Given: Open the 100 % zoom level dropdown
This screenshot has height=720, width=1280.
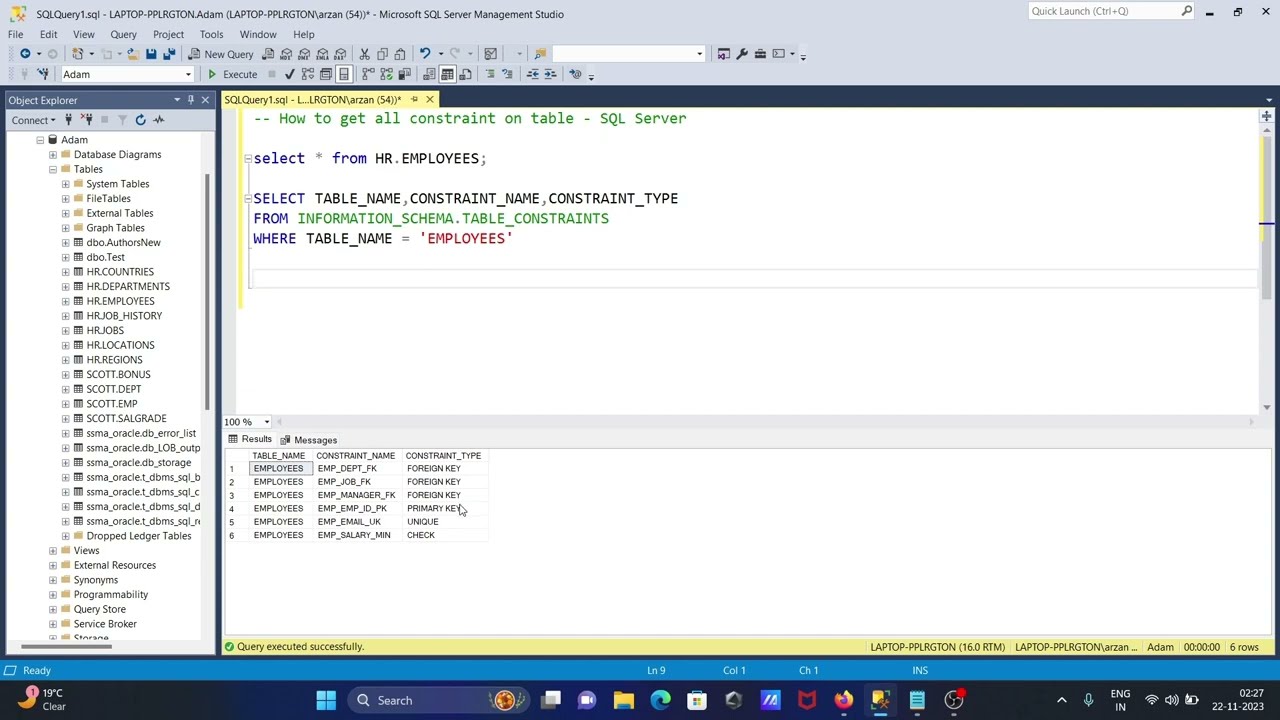Looking at the screenshot, I should click(x=266, y=422).
